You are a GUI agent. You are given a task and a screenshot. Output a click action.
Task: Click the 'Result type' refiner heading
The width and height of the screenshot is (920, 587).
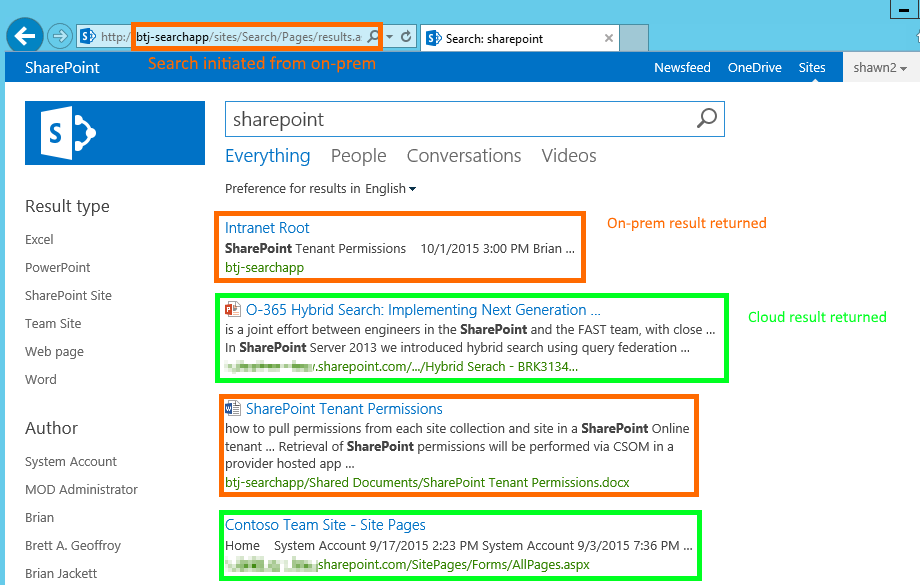pos(67,206)
